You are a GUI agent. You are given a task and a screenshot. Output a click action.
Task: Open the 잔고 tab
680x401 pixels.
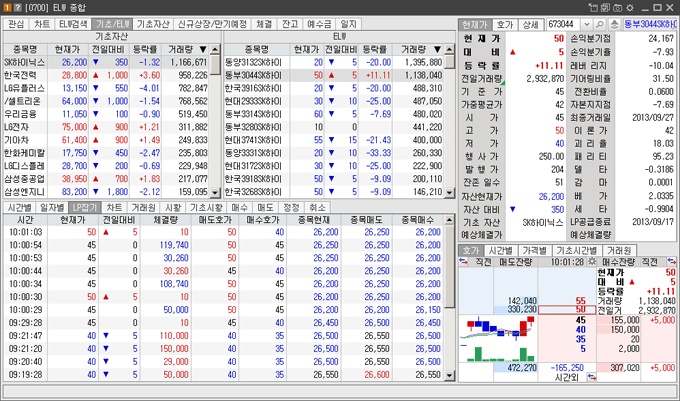point(290,24)
